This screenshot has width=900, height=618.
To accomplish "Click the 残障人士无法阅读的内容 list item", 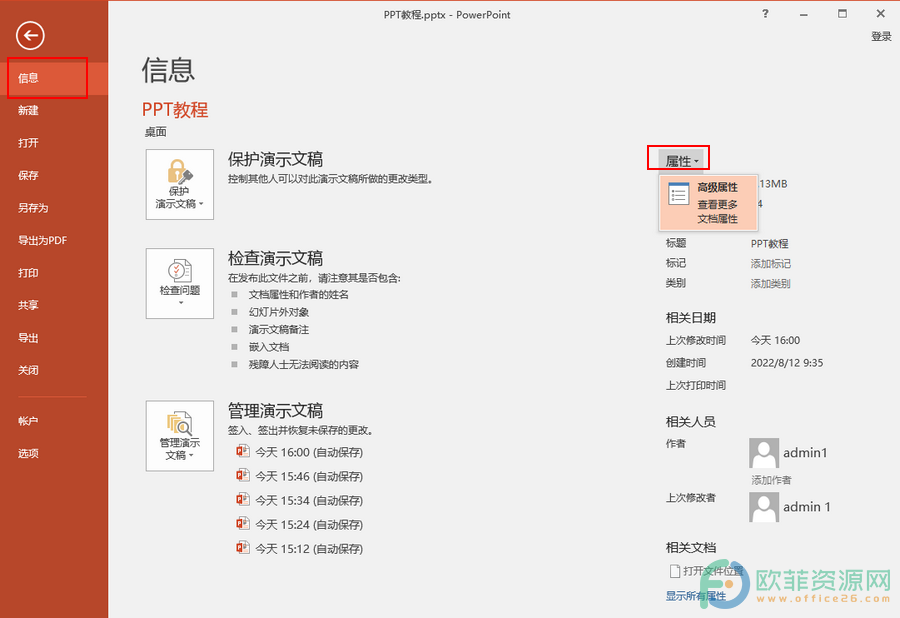I will coord(304,364).
